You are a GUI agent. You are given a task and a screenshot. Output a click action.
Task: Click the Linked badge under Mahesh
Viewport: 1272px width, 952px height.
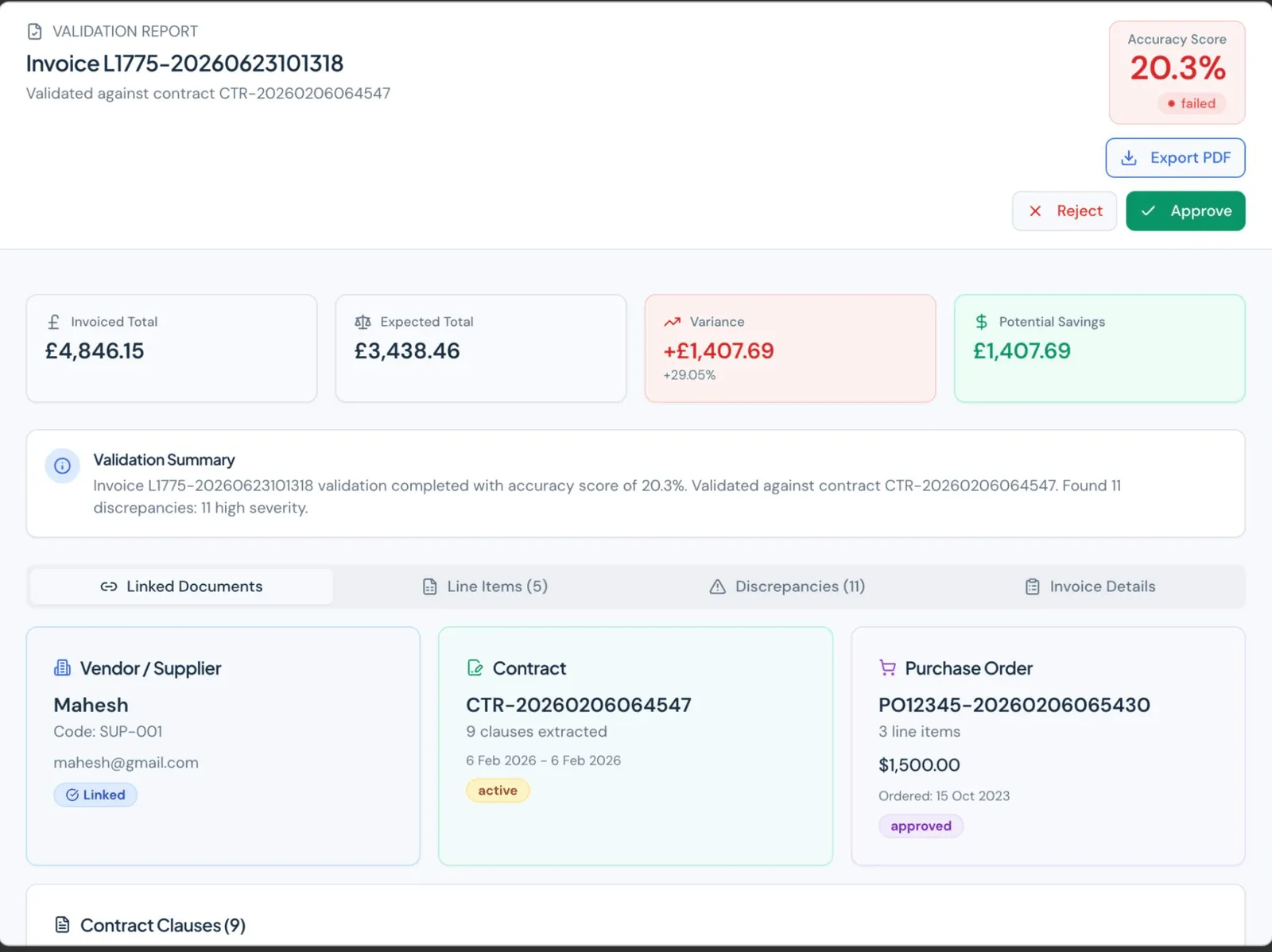(95, 795)
